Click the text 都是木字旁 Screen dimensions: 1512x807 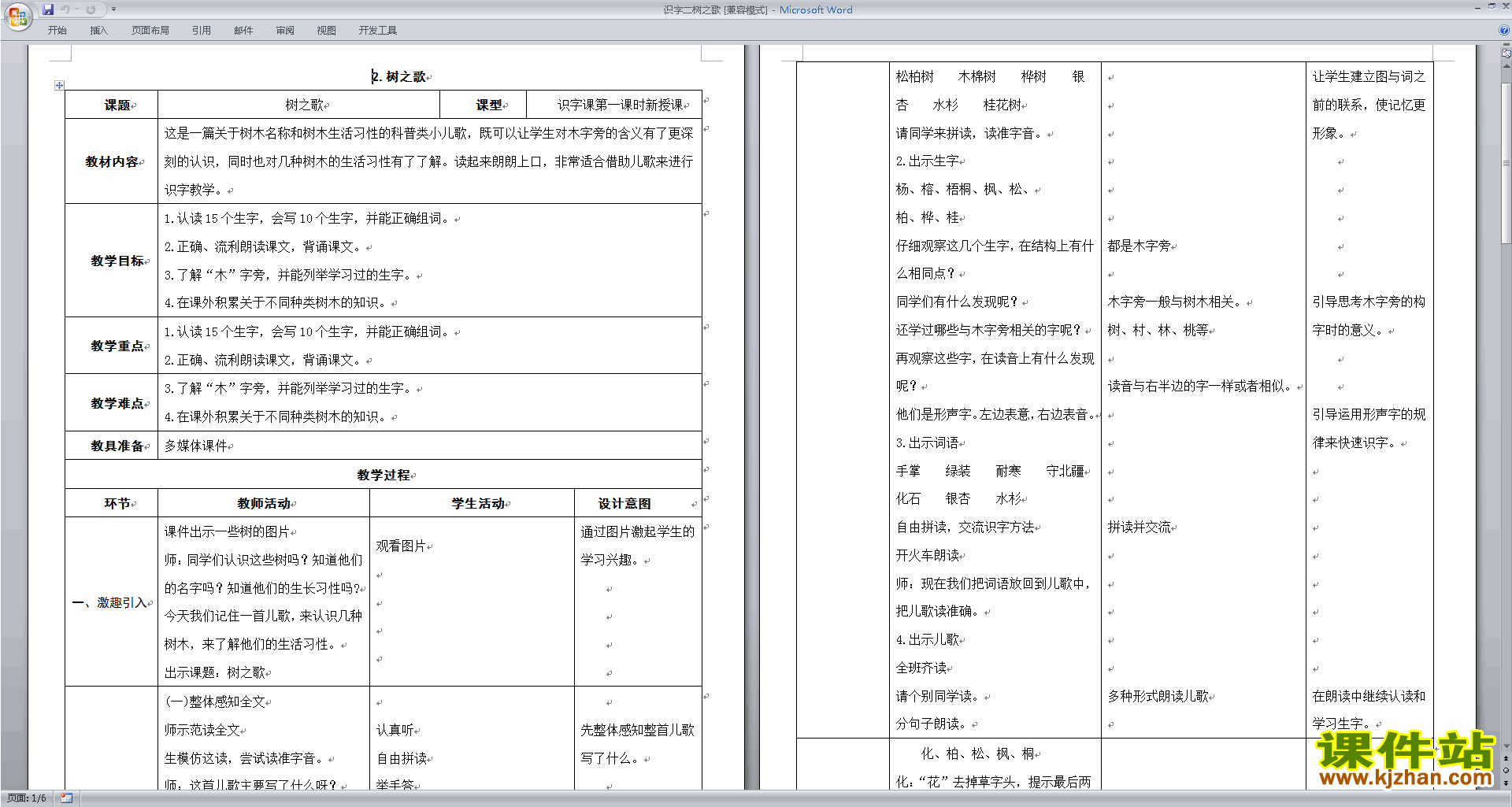1139,246
